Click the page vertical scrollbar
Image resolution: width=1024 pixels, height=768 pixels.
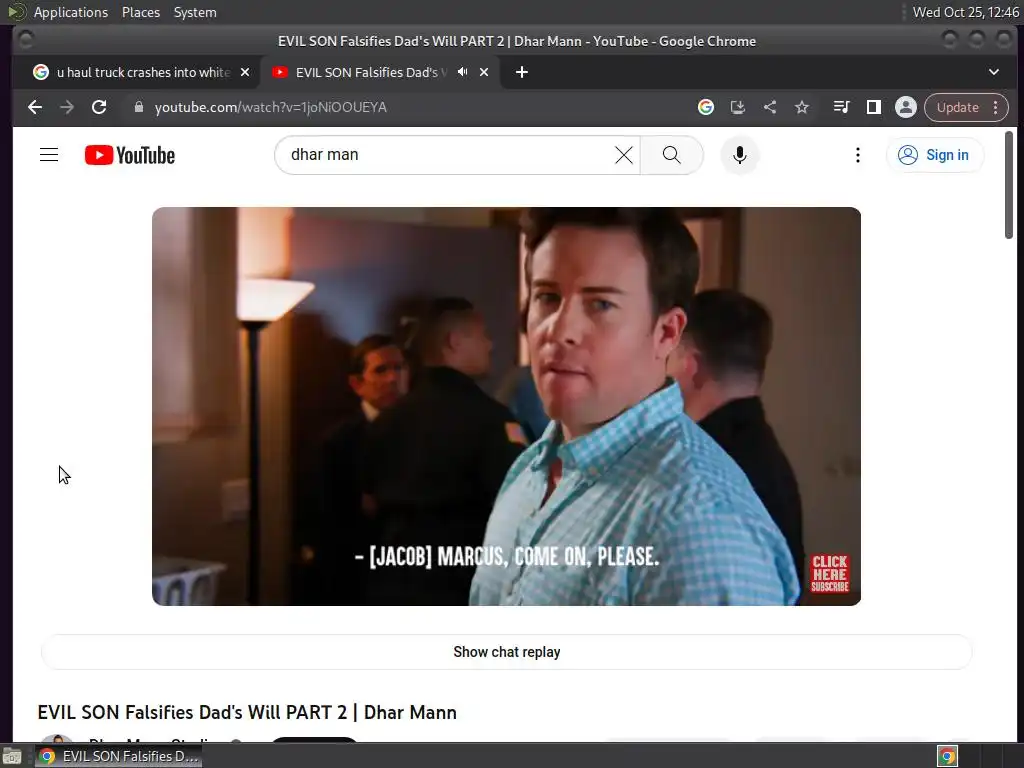pos(1008,185)
